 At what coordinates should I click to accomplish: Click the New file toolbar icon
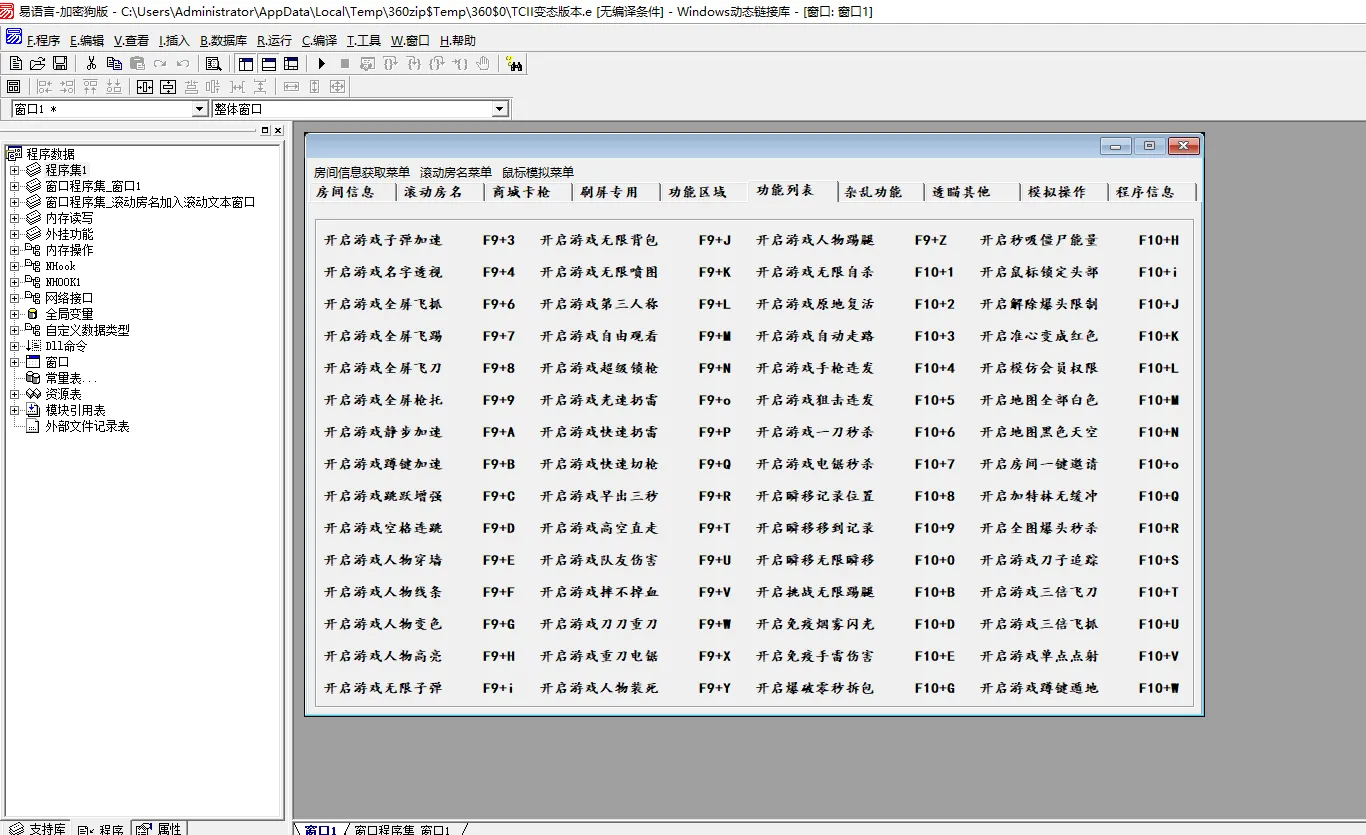[x=15, y=63]
